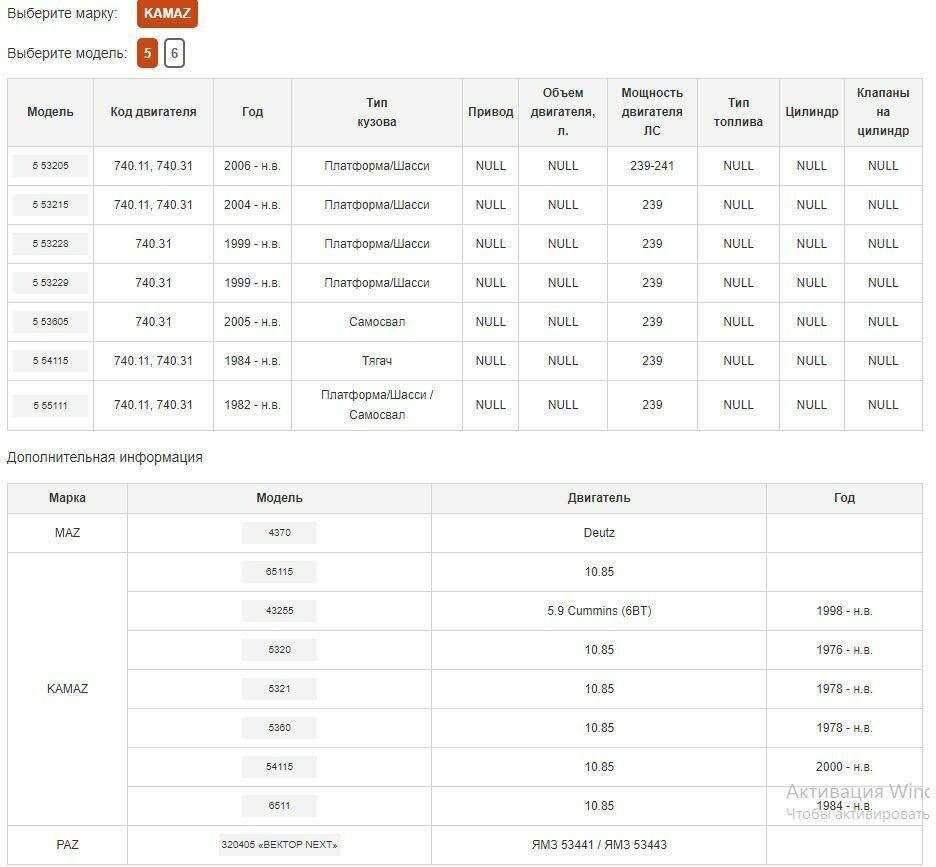Image resolution: width=936 pixels, height=867 pixels.
Task: Open MAZ 4370 model link
Action: point(279,533)
